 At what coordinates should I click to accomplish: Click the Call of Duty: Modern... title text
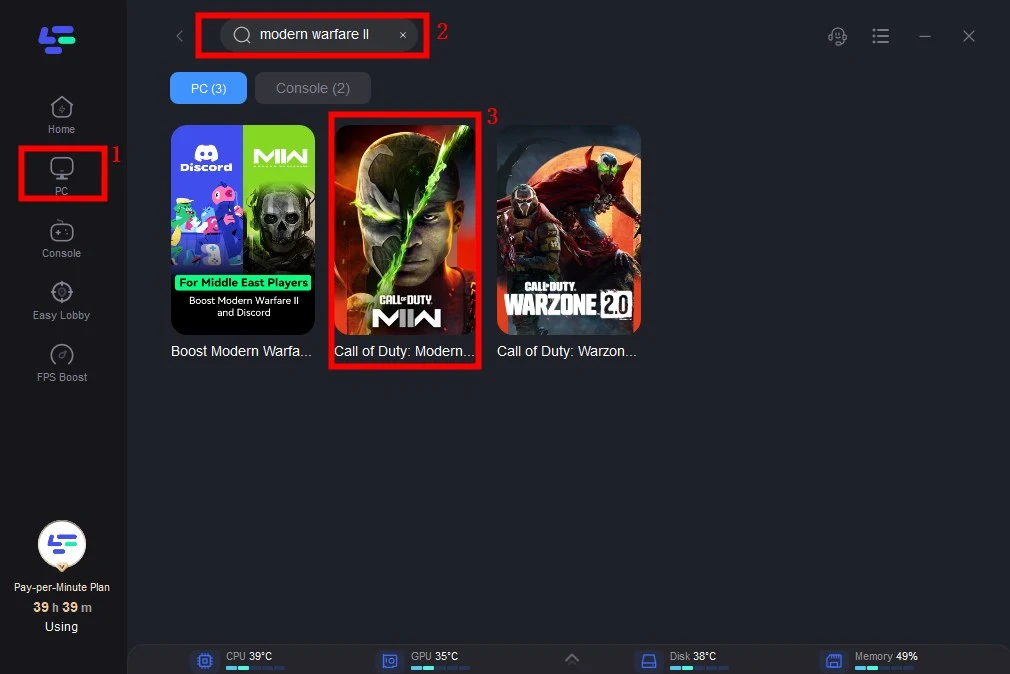(x=404, y=351)
